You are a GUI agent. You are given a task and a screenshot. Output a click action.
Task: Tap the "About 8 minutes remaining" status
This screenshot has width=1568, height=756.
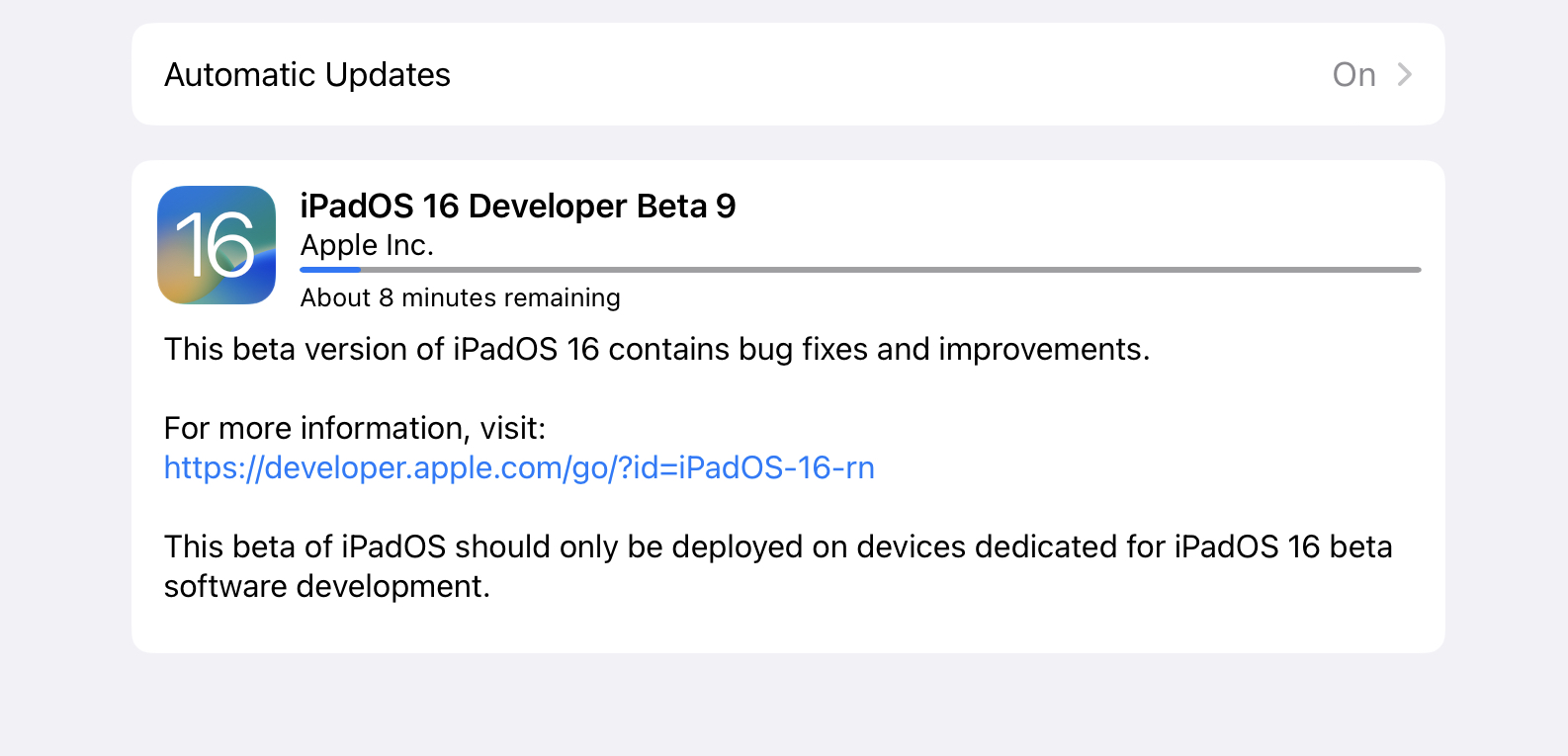pos(460,297)
